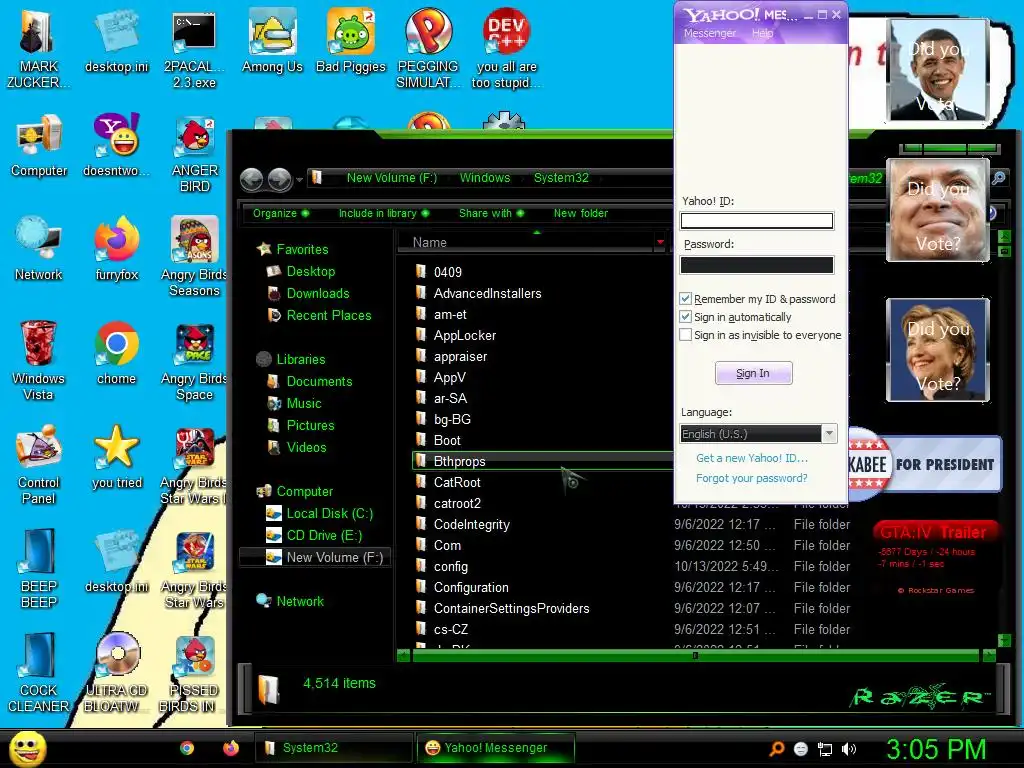Open the volume speaker tray icon
Viewport: 1024px width, 768px height.
(x=849, y=749)
